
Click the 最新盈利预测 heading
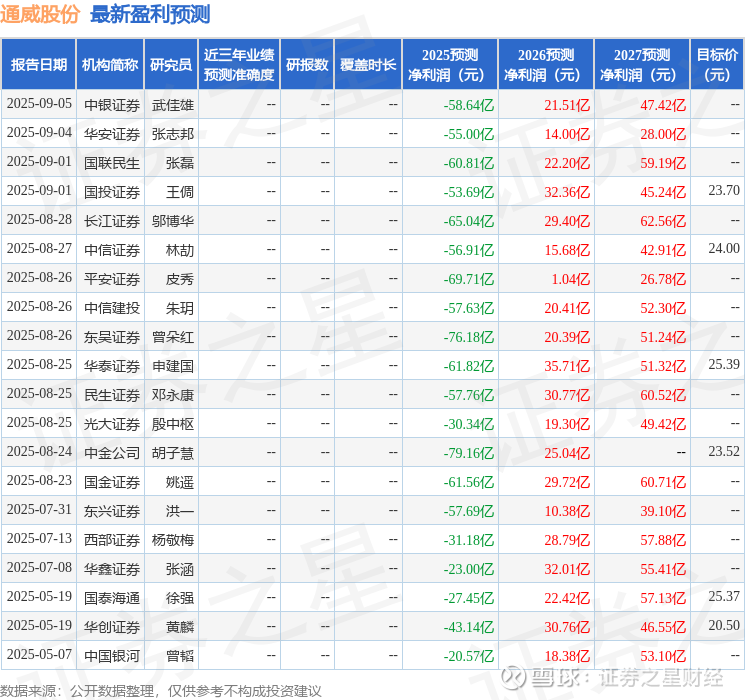pos(150,14)
